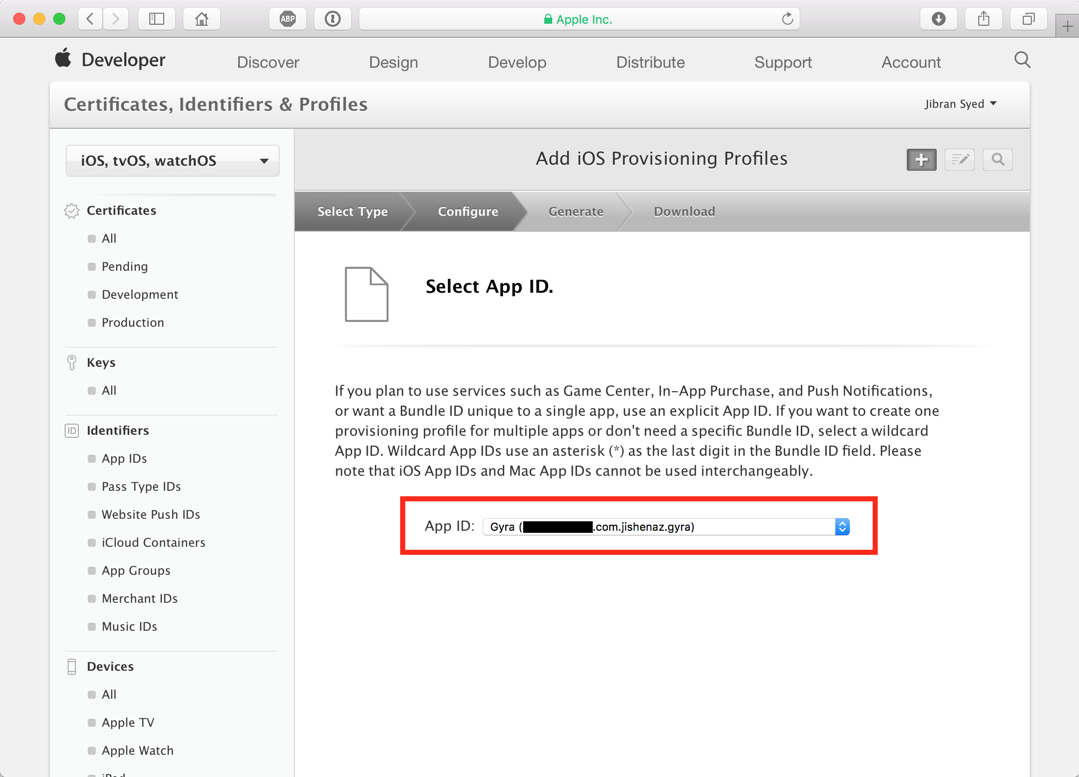Go to the Generate step
The image size is (1079, 777).
[576, 211]
